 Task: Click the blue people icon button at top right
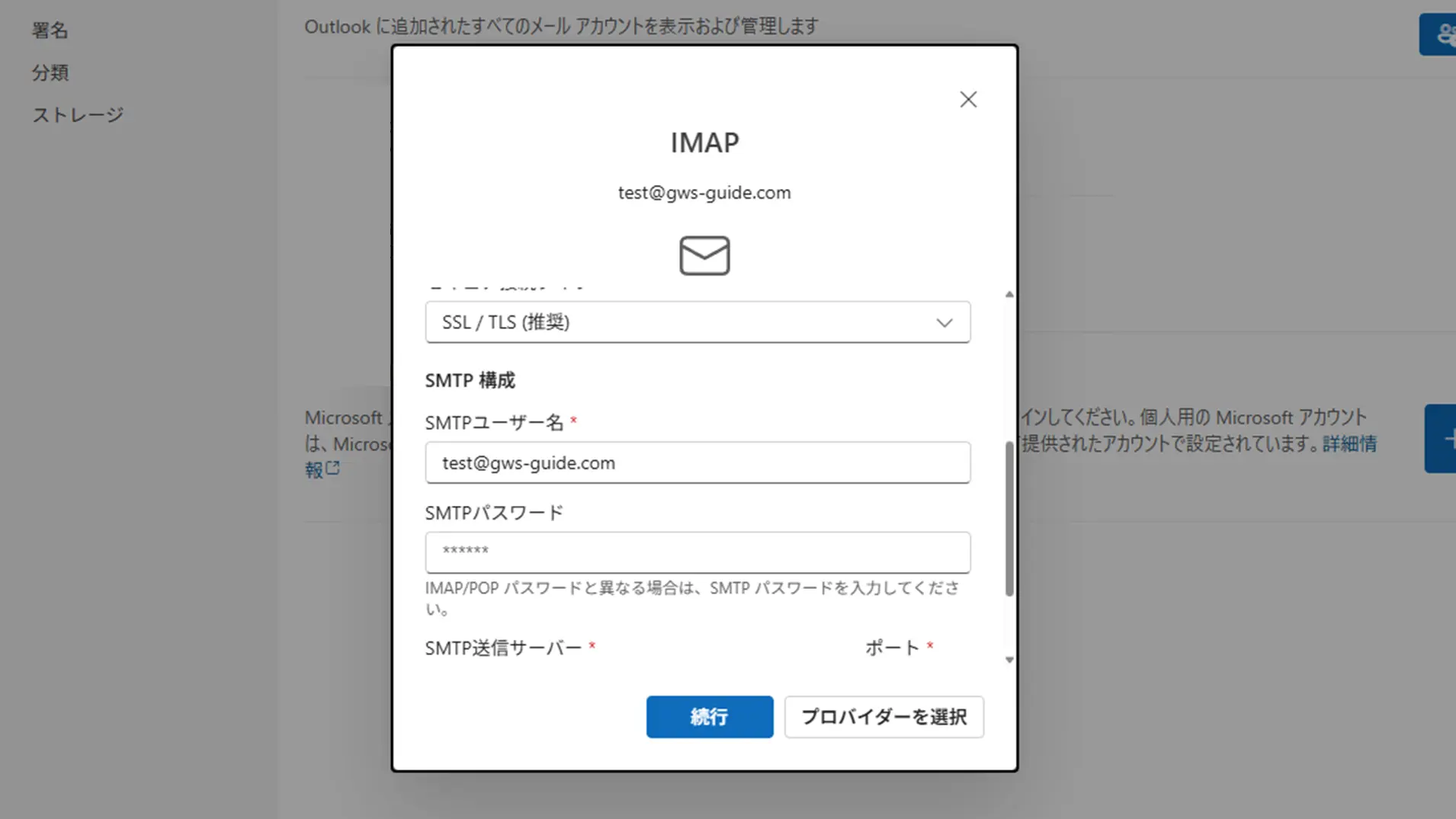[1440, 34]
